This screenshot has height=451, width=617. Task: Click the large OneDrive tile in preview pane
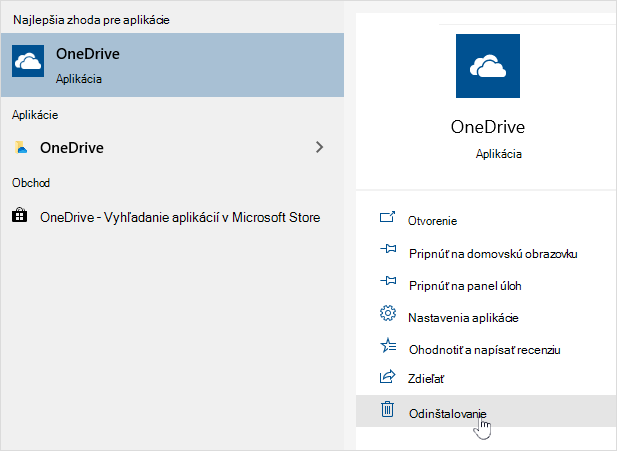[488, 66]
